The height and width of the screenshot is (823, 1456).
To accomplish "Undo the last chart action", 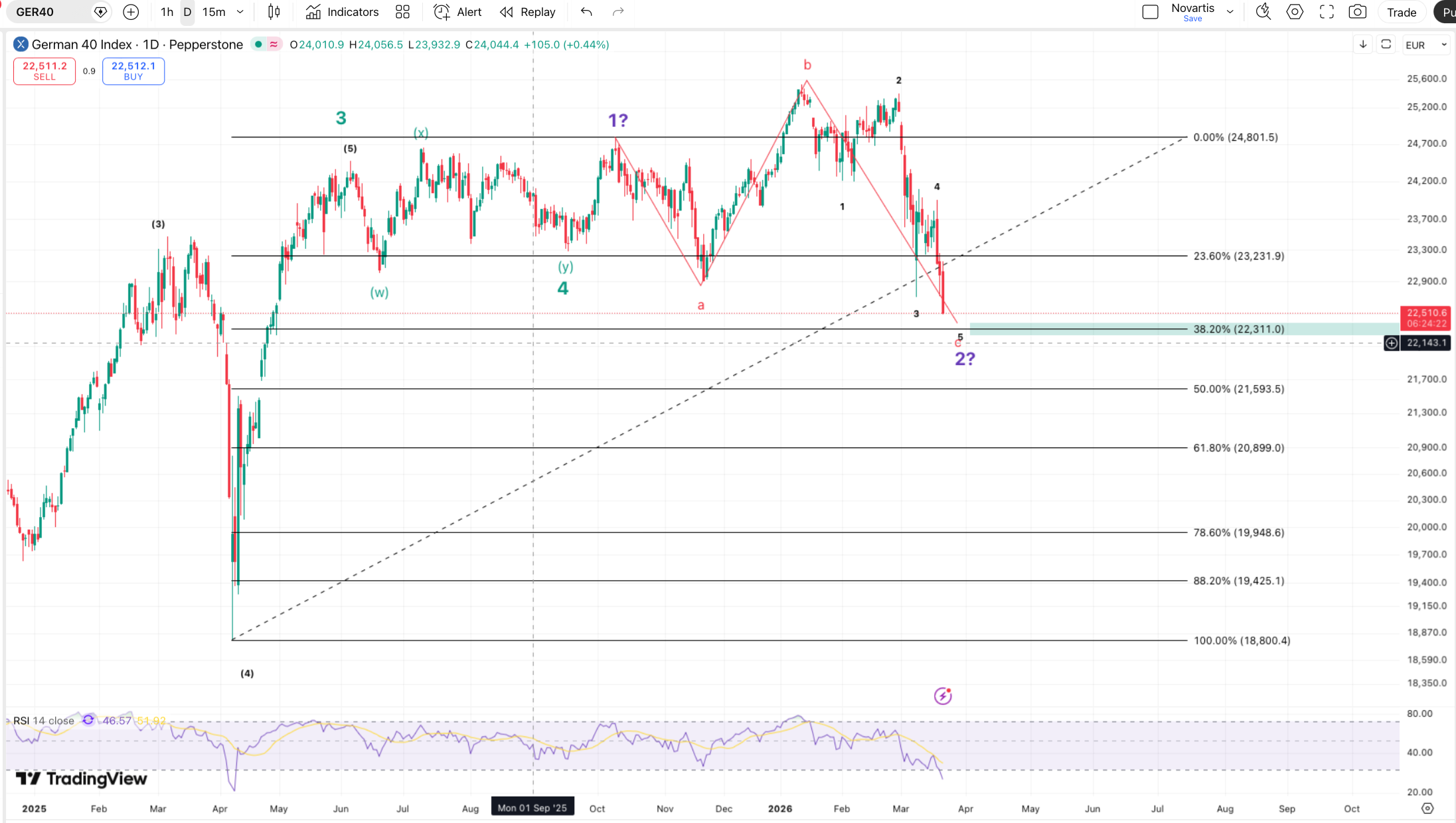I will coord(586,12).
